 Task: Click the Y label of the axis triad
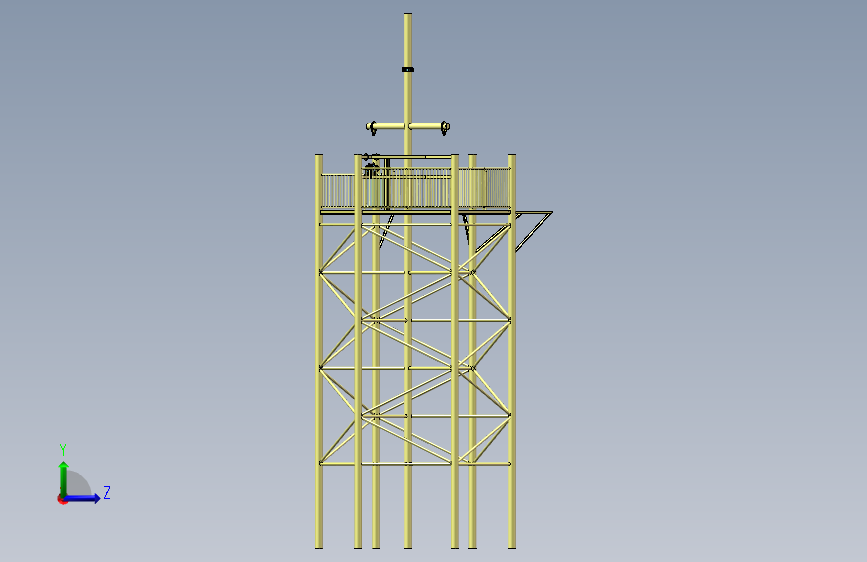pyautogui.click(x=63, y=450)
